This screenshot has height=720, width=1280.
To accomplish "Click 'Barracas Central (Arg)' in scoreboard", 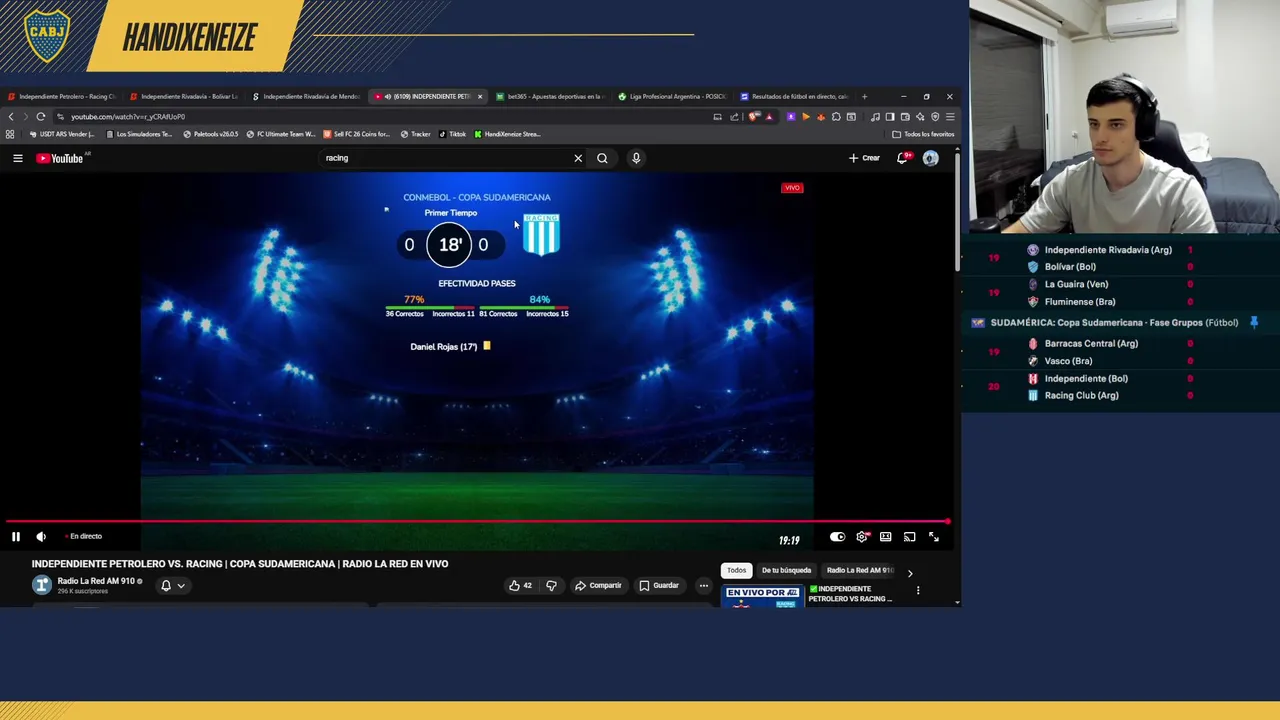I will tap(1091, 344).
